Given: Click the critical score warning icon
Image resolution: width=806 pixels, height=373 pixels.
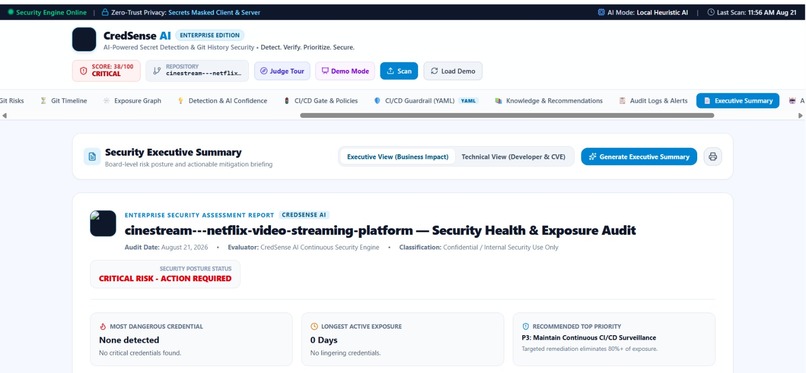Looking at the screenshot, I should (x=83, y=71).
